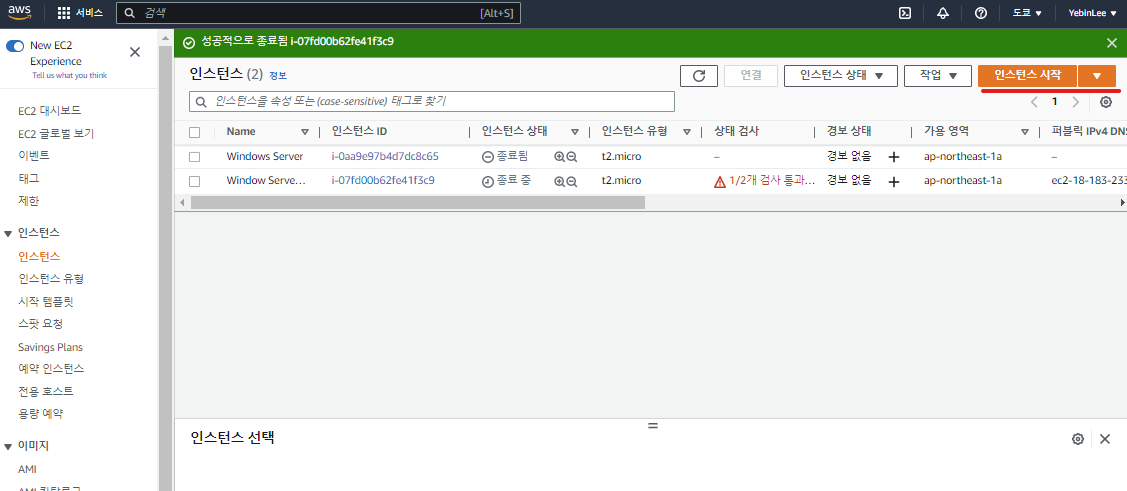Open EC2 대시보드 in sidebar

(50, 111)
